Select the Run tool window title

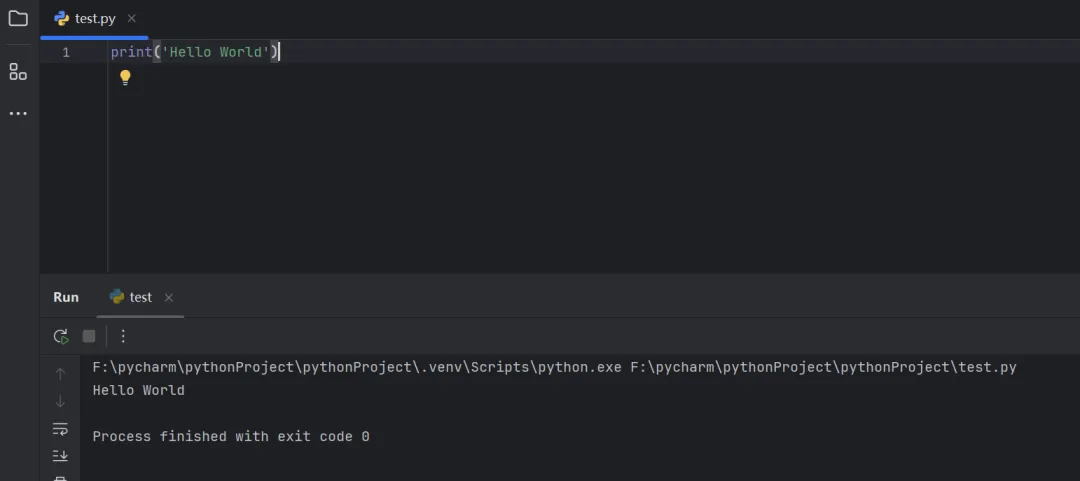[x=66, y=297]
